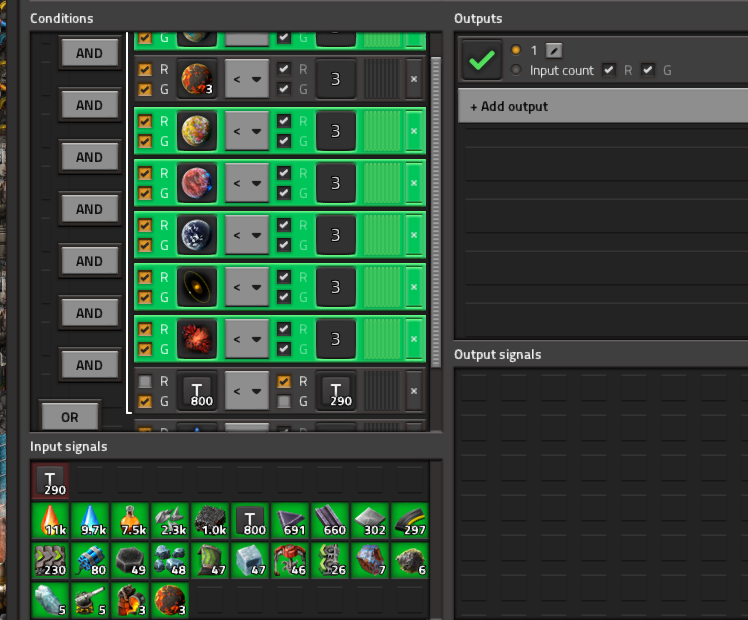
Task: Remove the T 800 condition with its X
Action: pyautogui.click(x=414, y=391)
